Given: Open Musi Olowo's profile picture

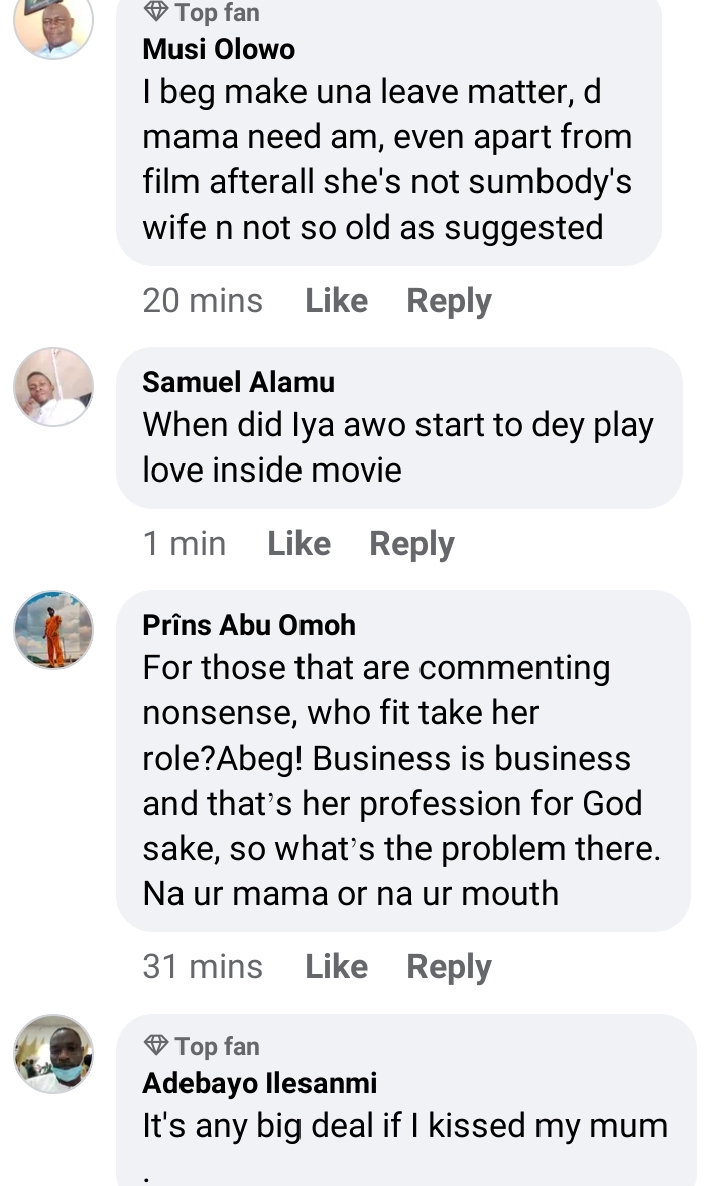Looking at the screenshot, I should coord(53,24).
